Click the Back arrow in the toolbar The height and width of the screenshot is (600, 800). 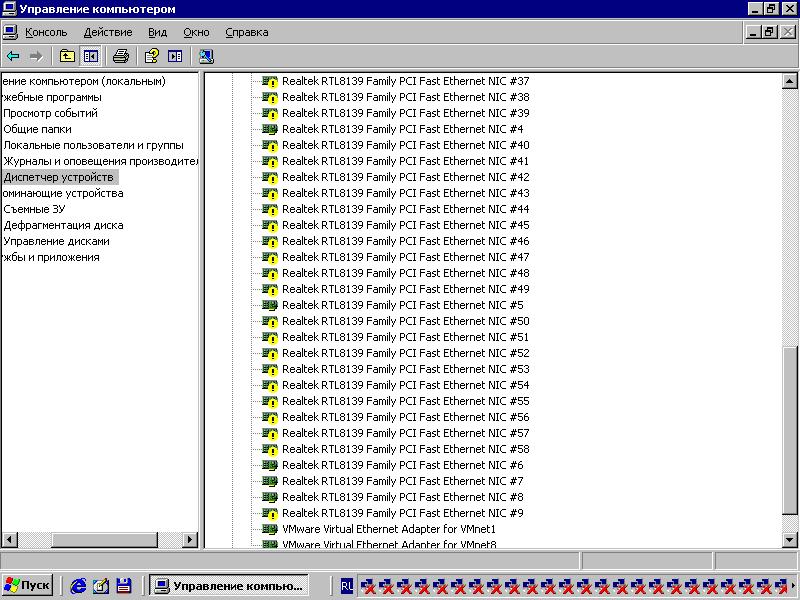[x=13, y=56]
